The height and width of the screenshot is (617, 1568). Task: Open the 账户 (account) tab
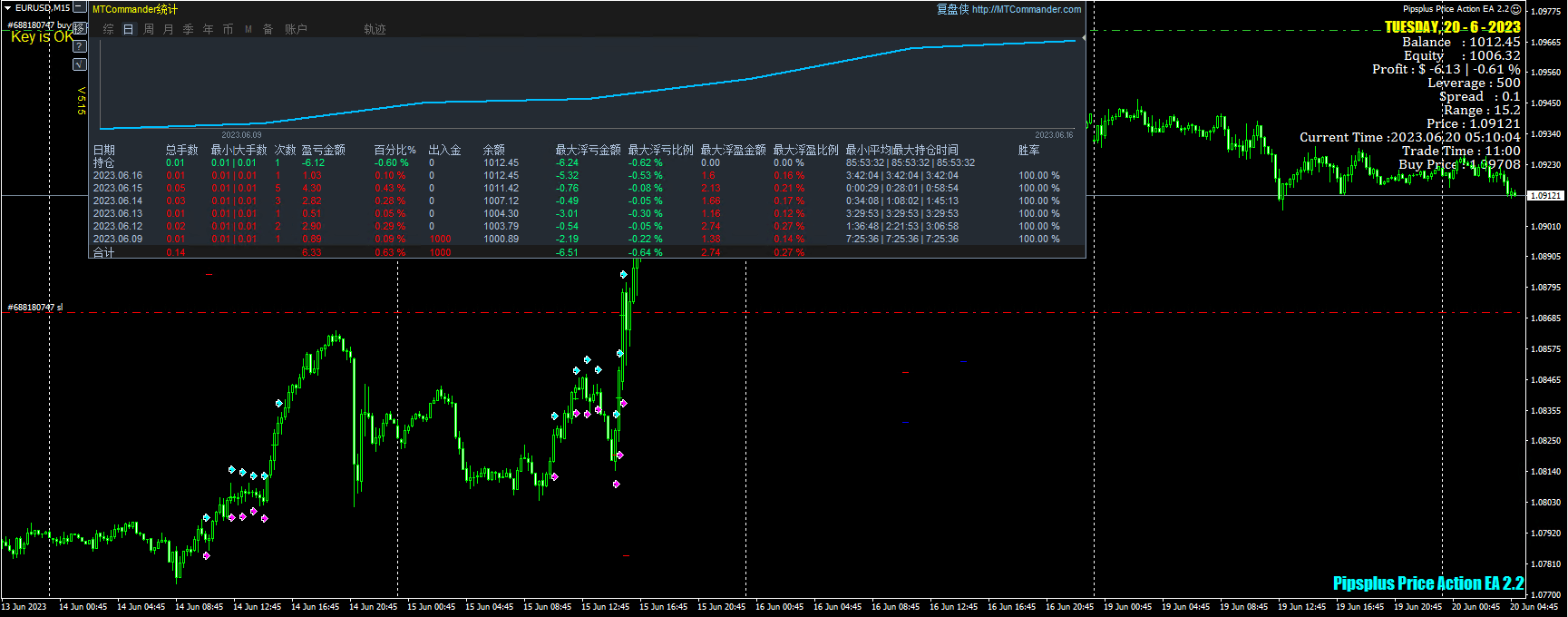click(296, 29)
